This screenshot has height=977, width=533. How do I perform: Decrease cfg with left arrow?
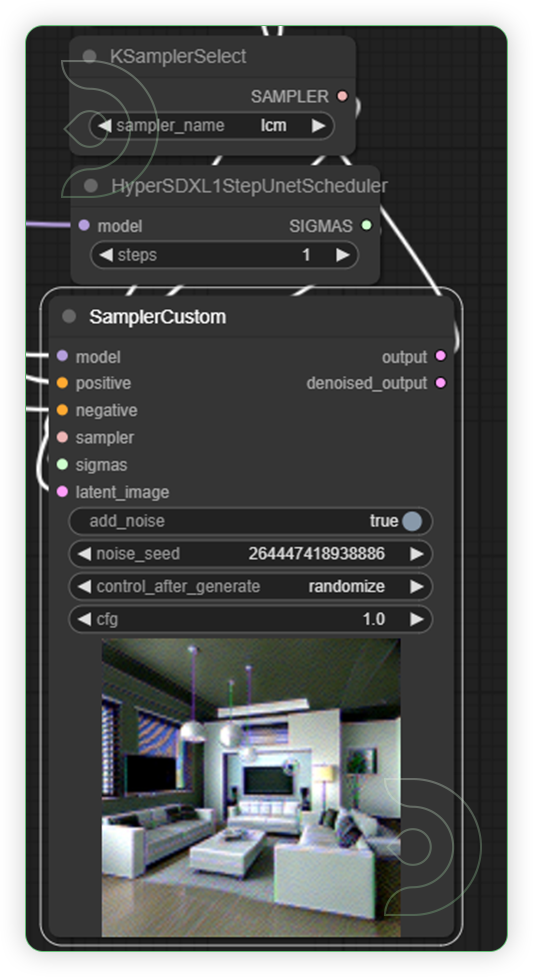[84, 619]
